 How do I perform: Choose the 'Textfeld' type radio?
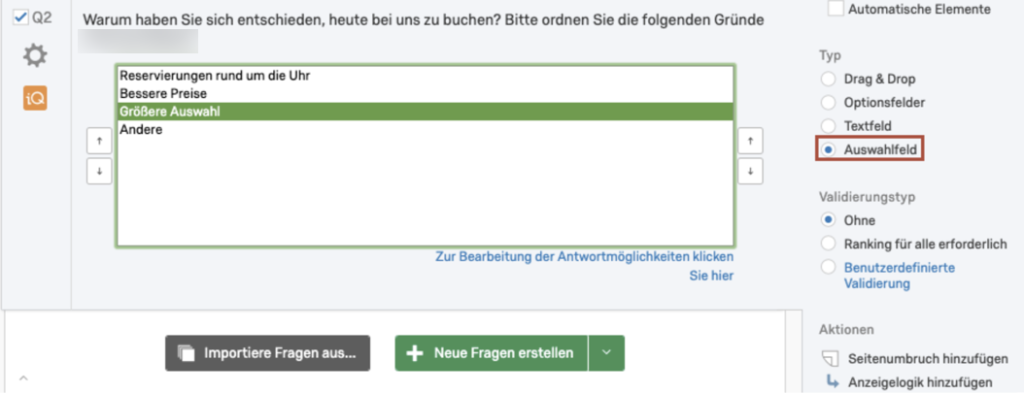828,126
